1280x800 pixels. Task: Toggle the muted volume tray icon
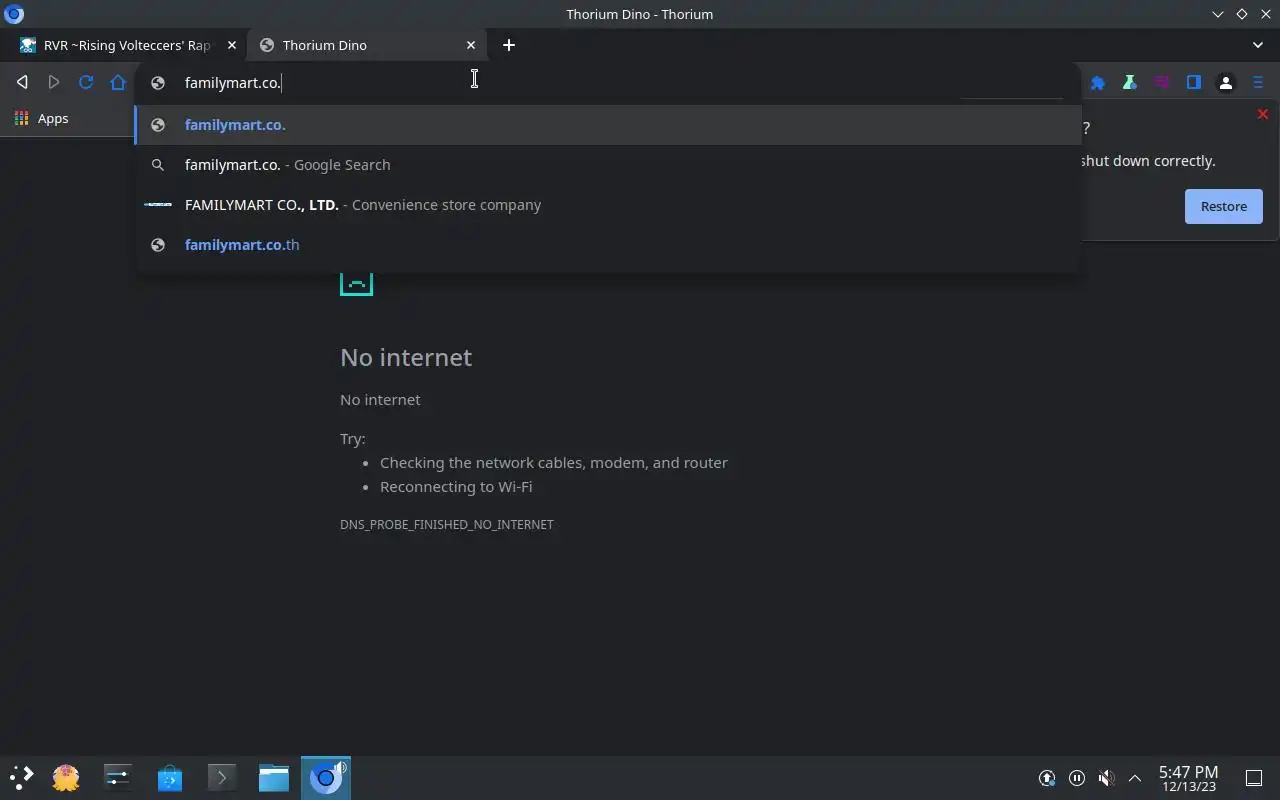(x=1106, y=778)
